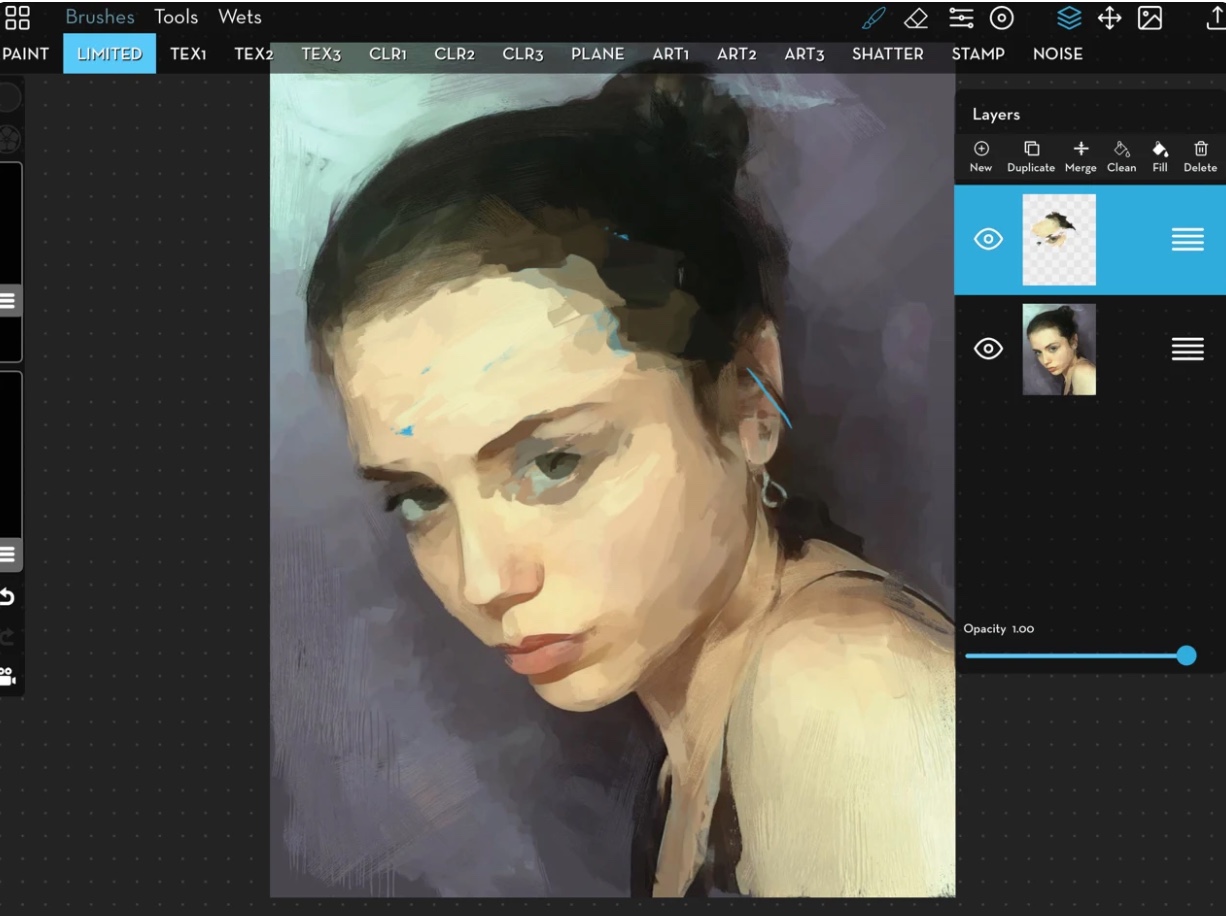Undo the last stroke
Image resolution: width=1226 pixels, height=916 pixels.
[x=7, y=597]
